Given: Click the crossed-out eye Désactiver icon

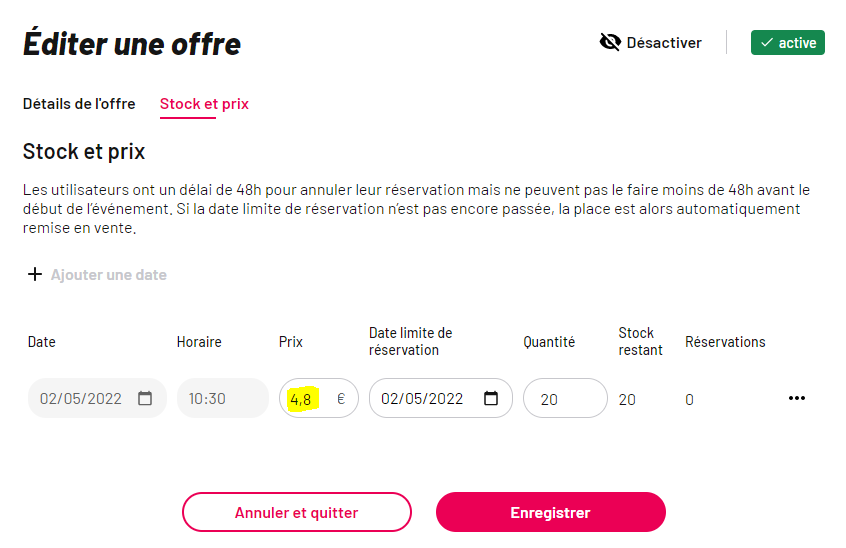Looking at the screenshot, I should pyautogui.click(x=610, y=42).
